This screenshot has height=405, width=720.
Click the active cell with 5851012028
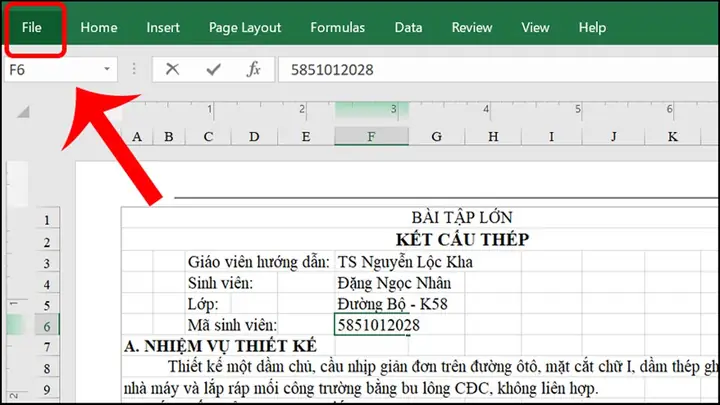point(371,325)
